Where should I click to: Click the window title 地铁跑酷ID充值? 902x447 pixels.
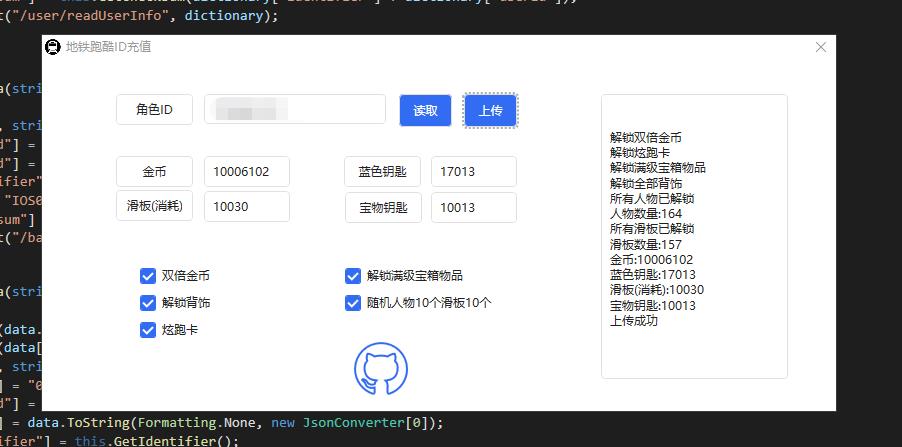pos(108,47)
